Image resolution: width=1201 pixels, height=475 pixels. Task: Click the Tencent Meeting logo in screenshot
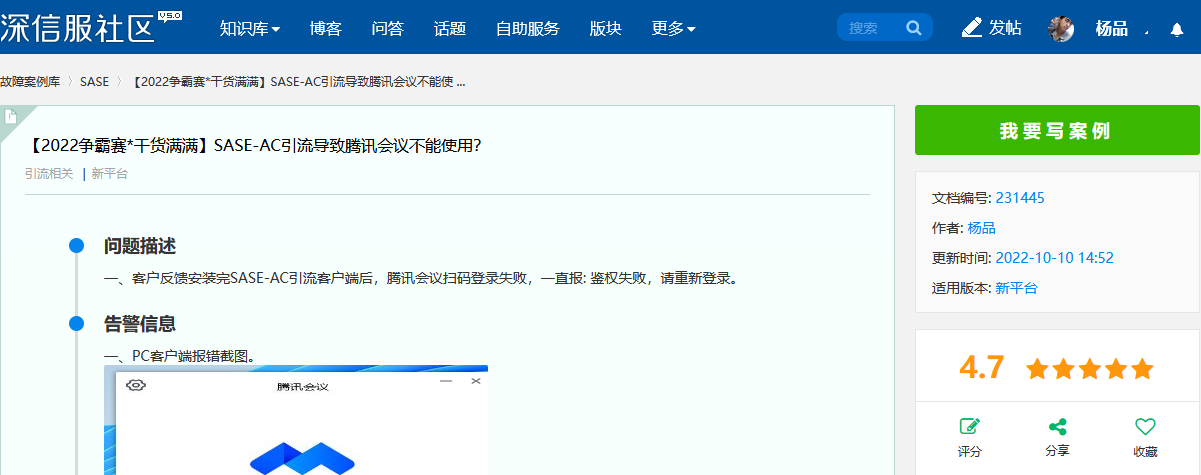coord(303,458)
